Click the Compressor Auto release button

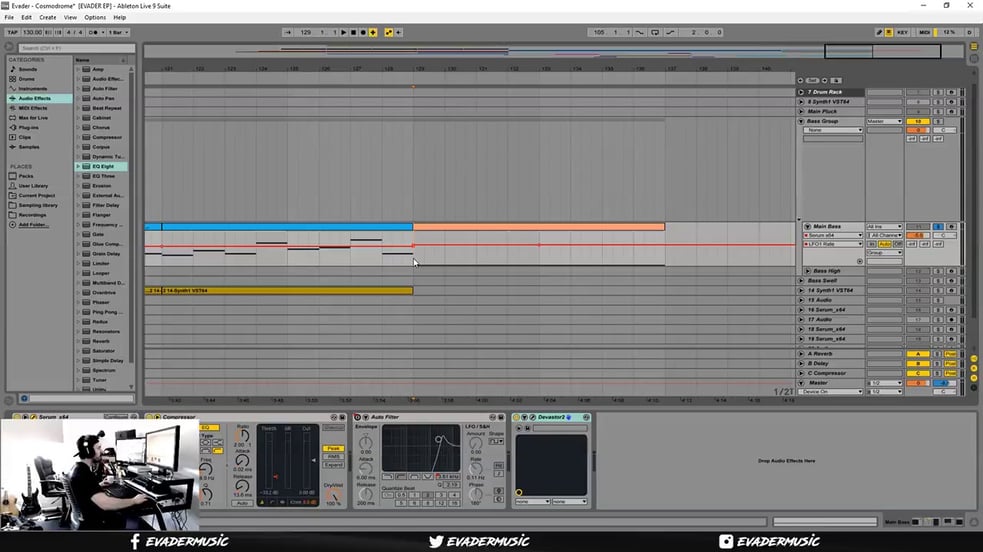coord(243,503)
